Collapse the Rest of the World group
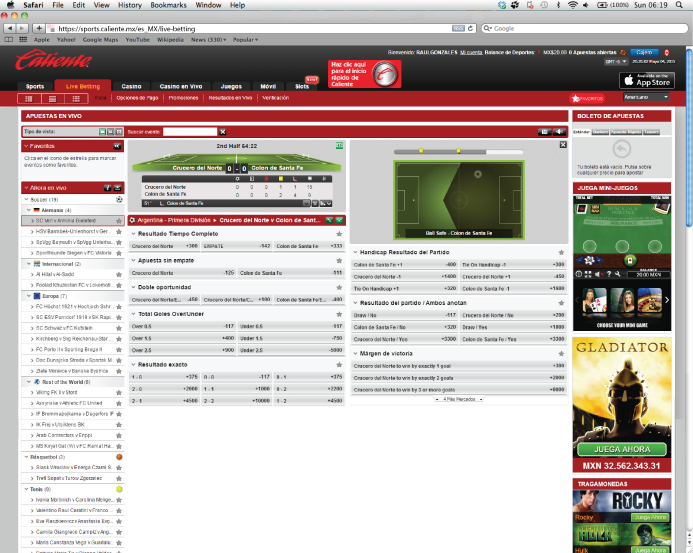The height and width of the screenshot is (553, 693). coord(29,381)
